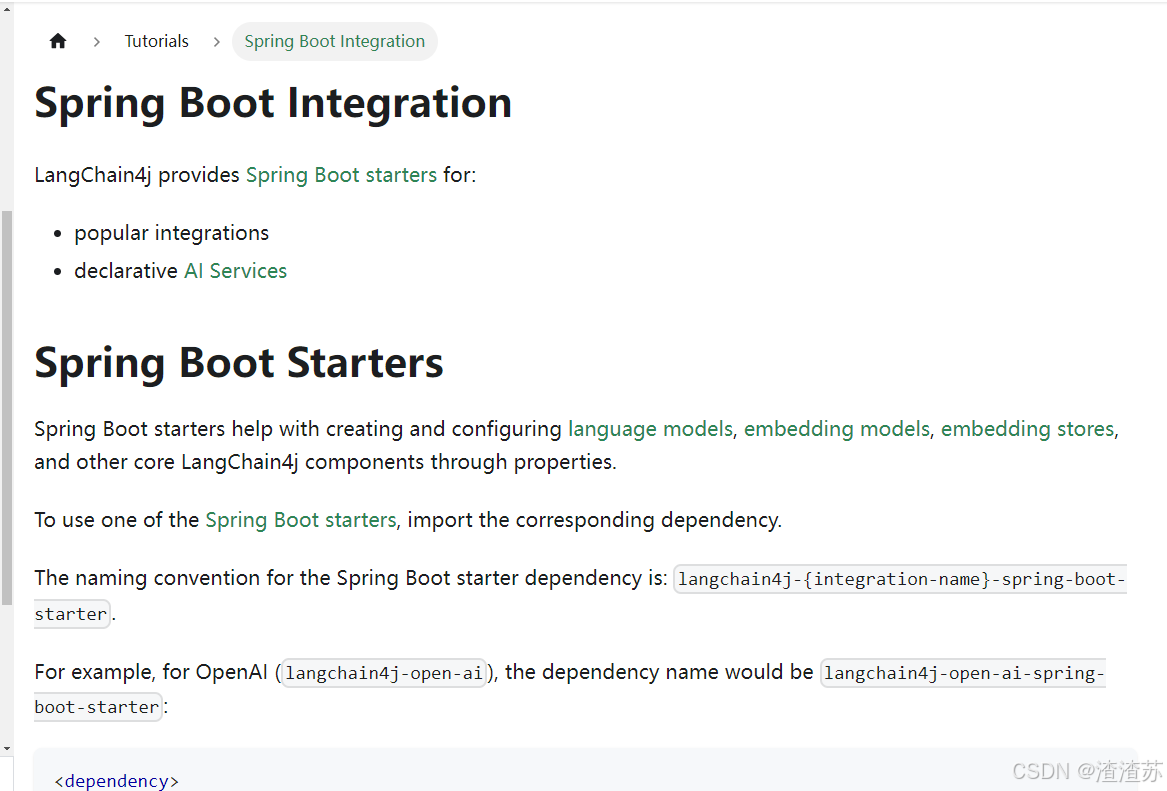This screenshot has height=791, width=1167.
Task: Click the langchain4j-open-ai-spring- code text
Action: (x=964, y=673)
